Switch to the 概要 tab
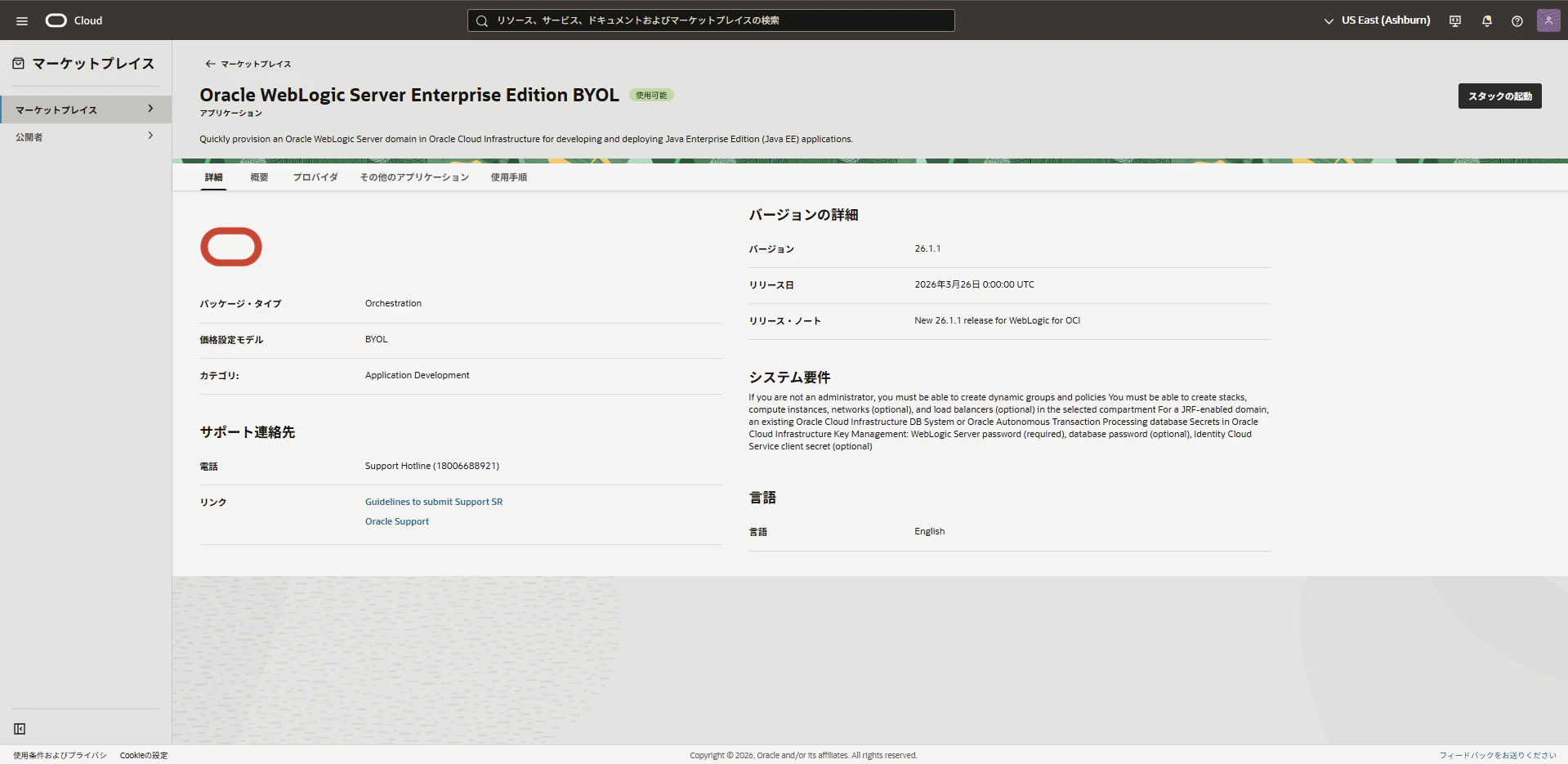Image resolution: width=1568 pixels, height=764 pixels. tap(259, 177)
